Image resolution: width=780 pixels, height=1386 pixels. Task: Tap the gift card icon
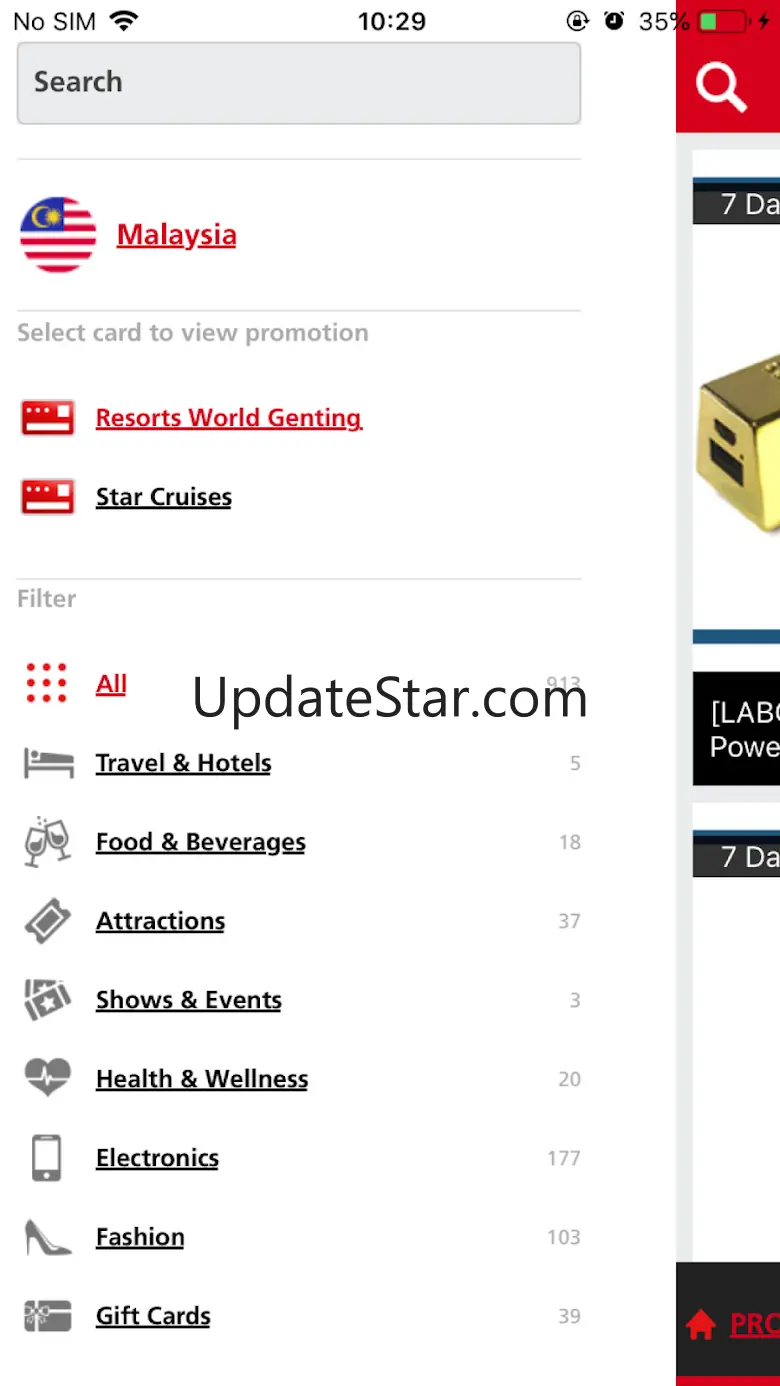(x=47, y=1316)
